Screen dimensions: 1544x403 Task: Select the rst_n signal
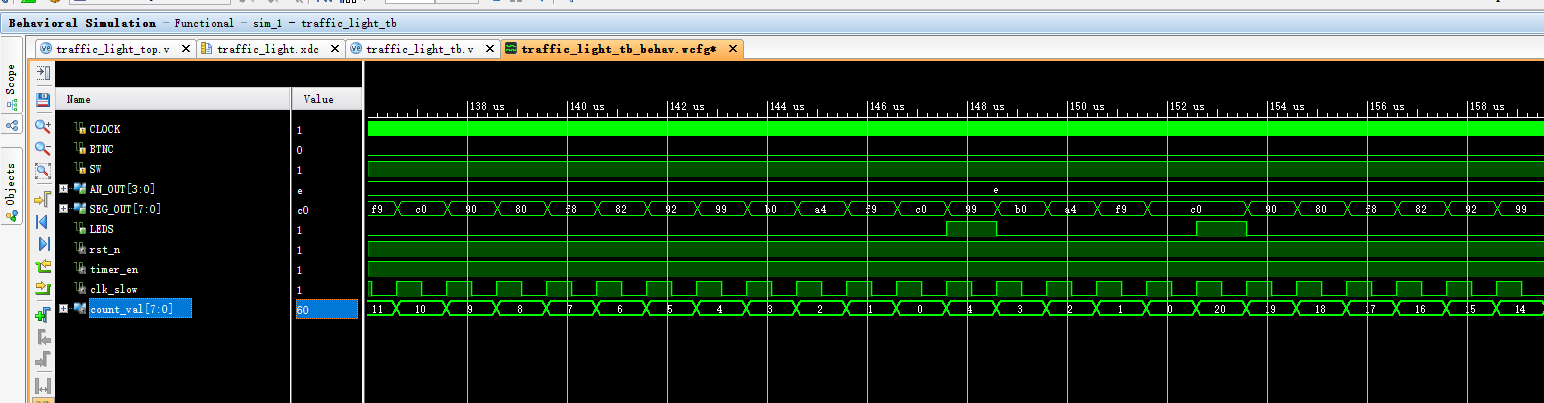pyautogui.click(x=104, y=249)
